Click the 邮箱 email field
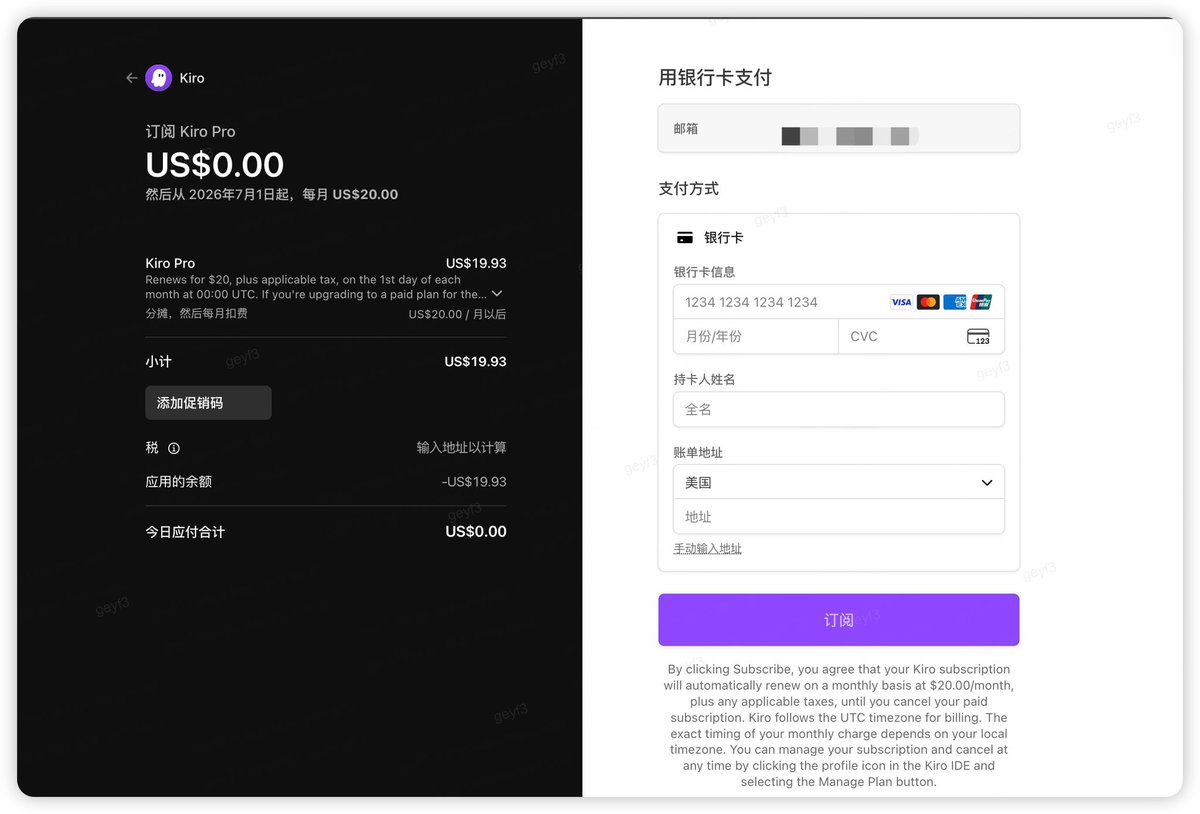 (x=839, y=129)
